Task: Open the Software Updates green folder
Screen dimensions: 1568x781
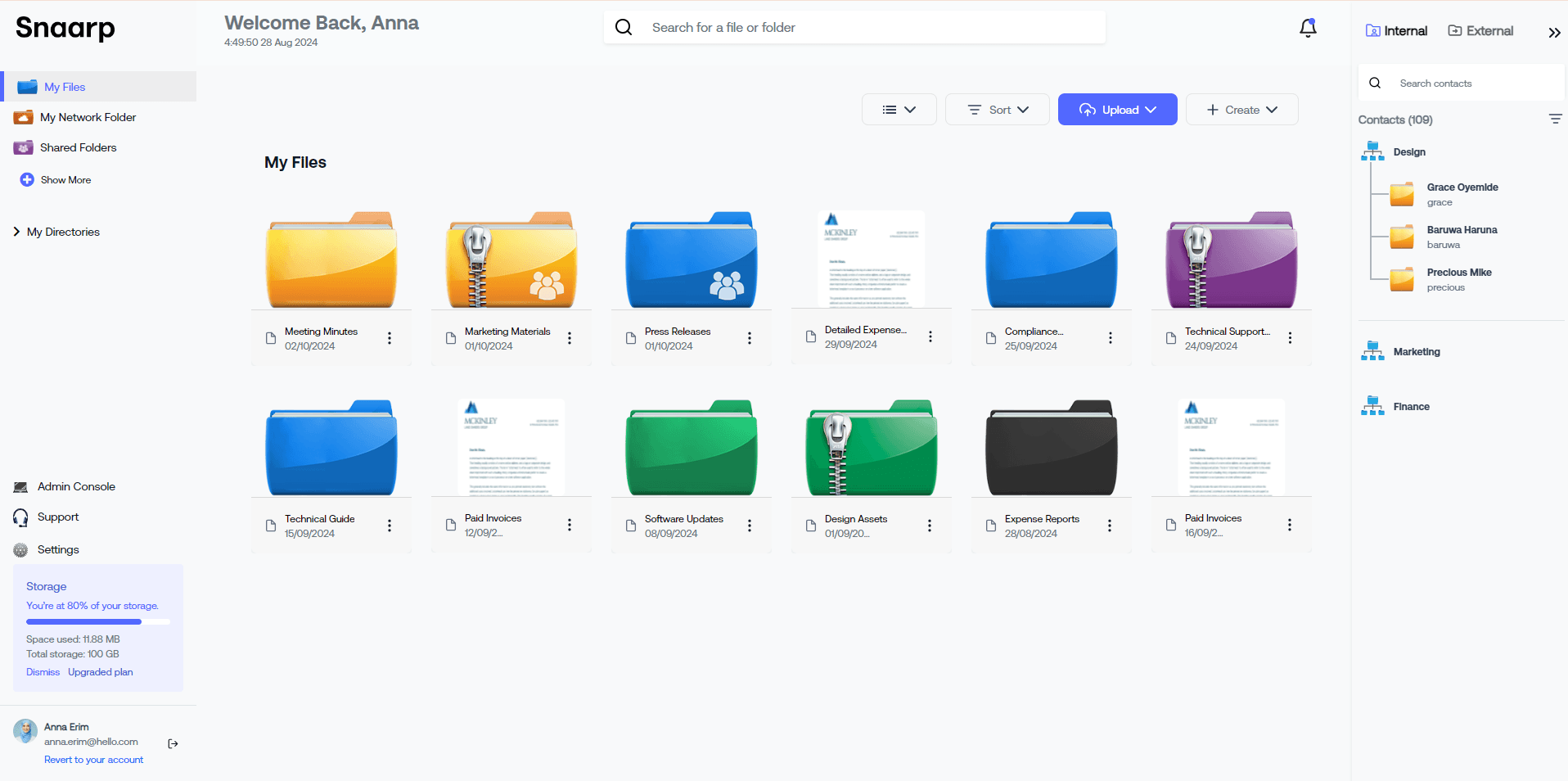Action: click(692, 447)
